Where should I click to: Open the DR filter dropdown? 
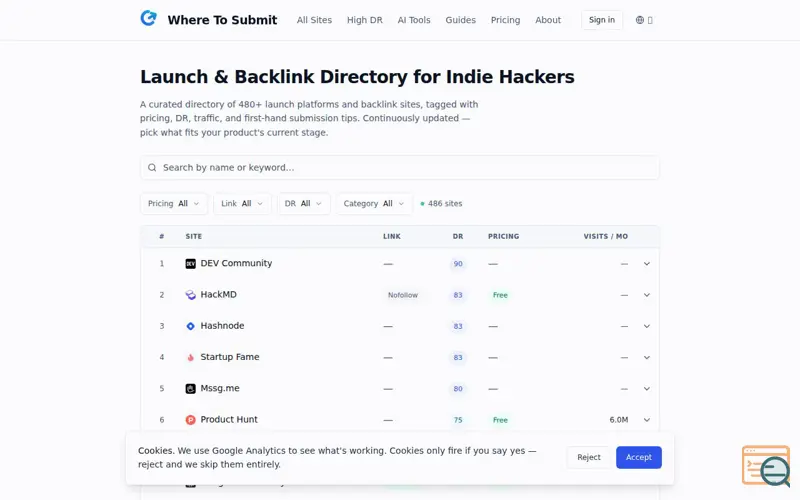coord(304,204)
